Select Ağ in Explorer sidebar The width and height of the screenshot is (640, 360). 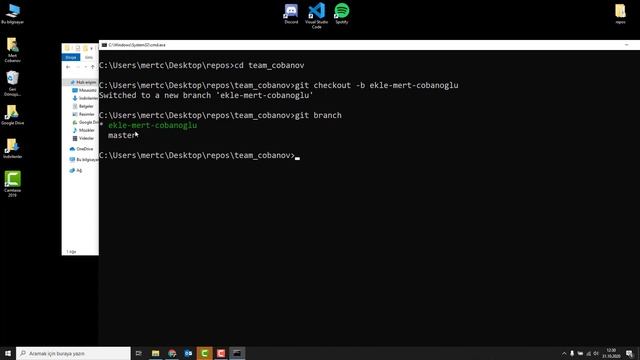coord(76,170)
